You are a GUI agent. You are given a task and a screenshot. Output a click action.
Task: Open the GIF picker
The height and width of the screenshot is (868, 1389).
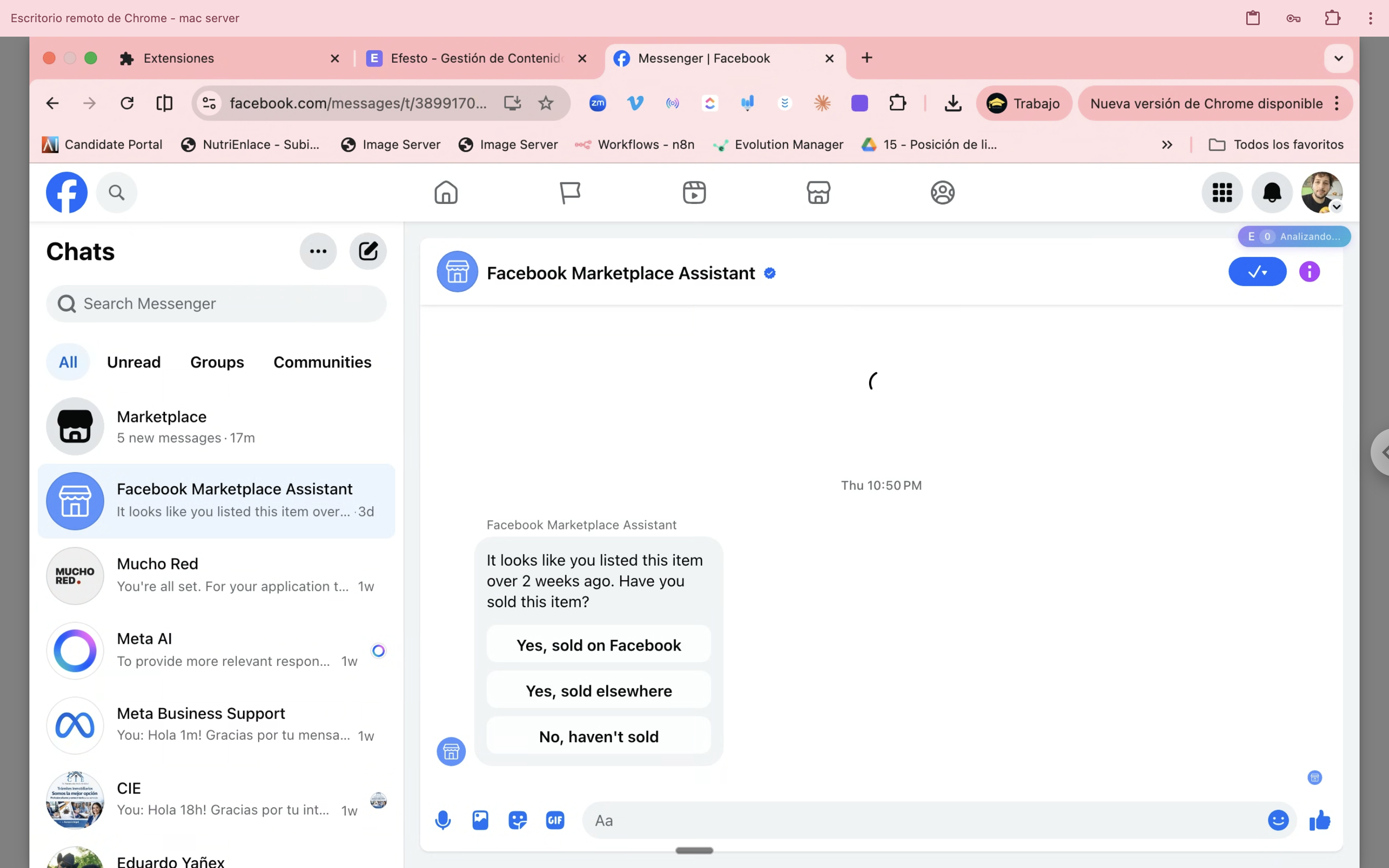coord(555,820)
